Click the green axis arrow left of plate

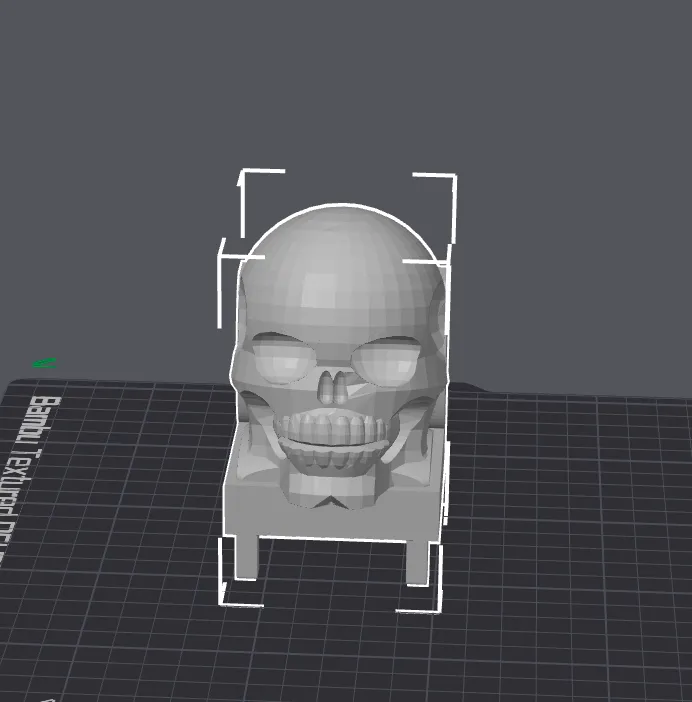[x=45, y=363]
